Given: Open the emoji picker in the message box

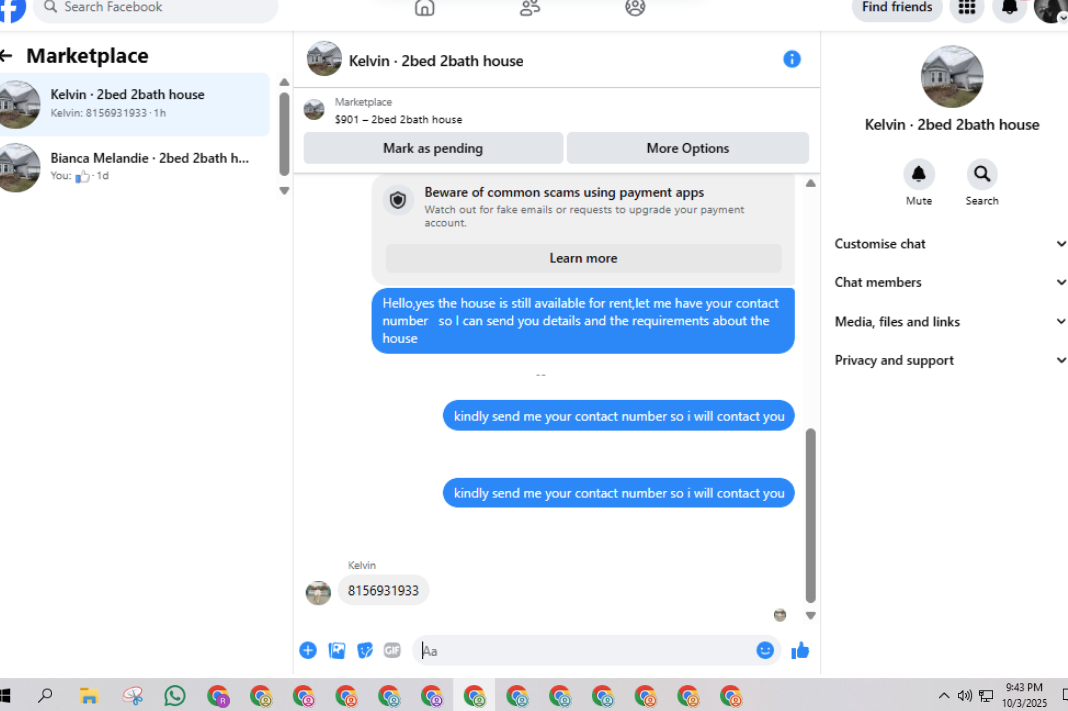Looking at the screenshot, I should click(765, 650).
